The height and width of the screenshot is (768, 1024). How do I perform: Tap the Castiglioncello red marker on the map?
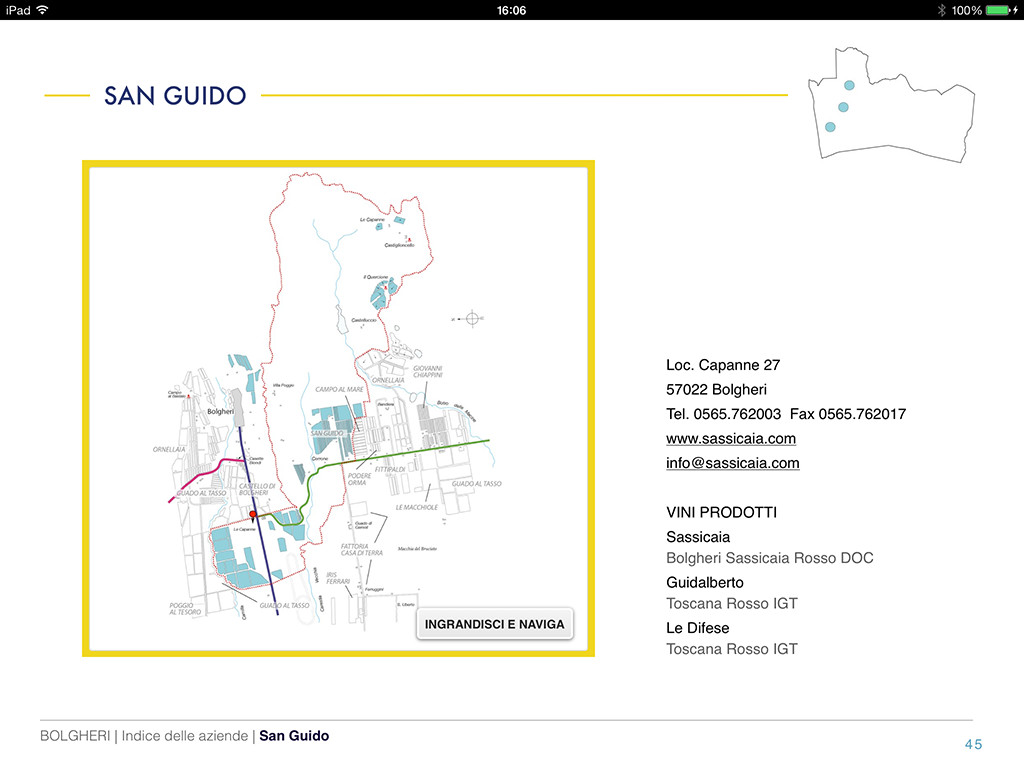(410, 240)
